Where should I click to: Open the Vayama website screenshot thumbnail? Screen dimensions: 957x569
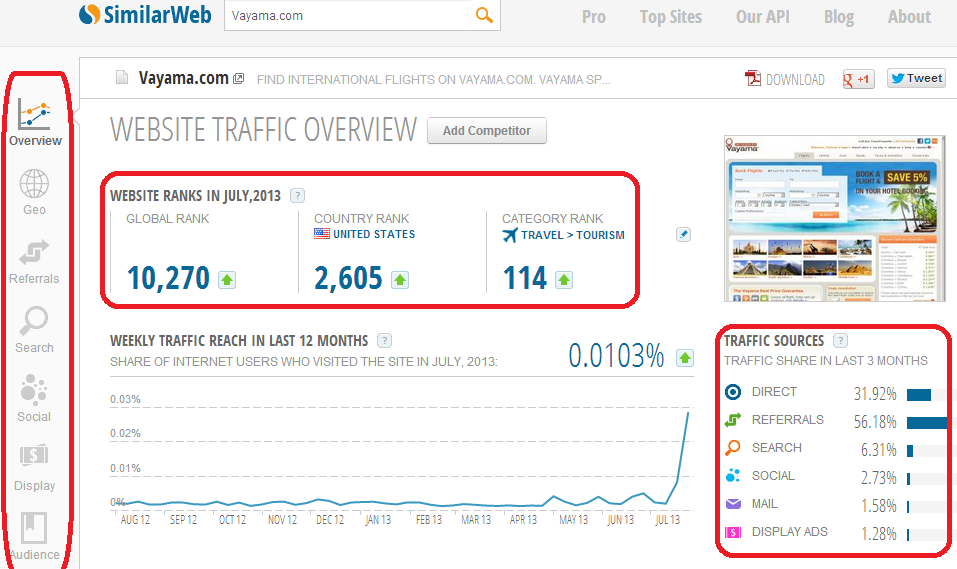(x=834, y=219)
